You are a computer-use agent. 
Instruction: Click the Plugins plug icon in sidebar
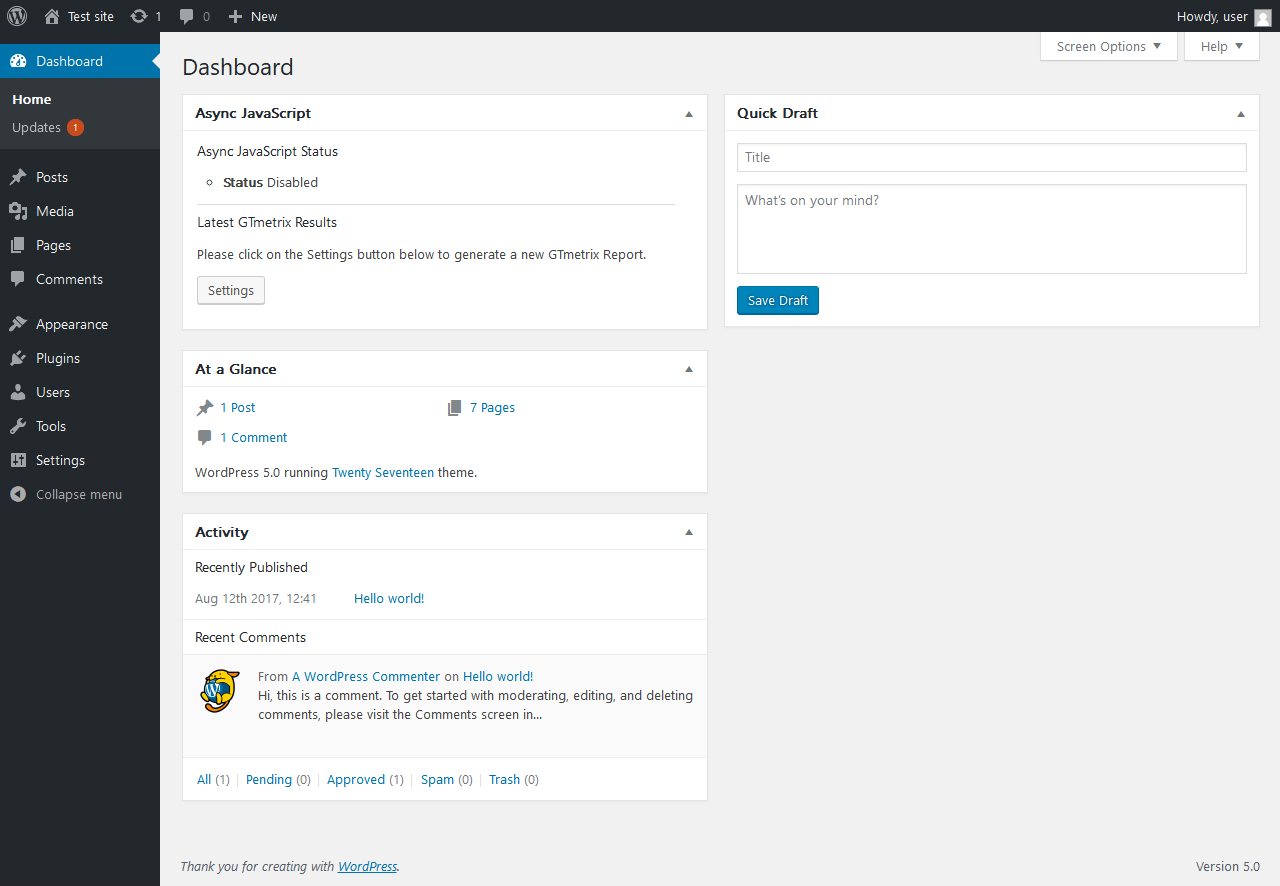[18, 358]
